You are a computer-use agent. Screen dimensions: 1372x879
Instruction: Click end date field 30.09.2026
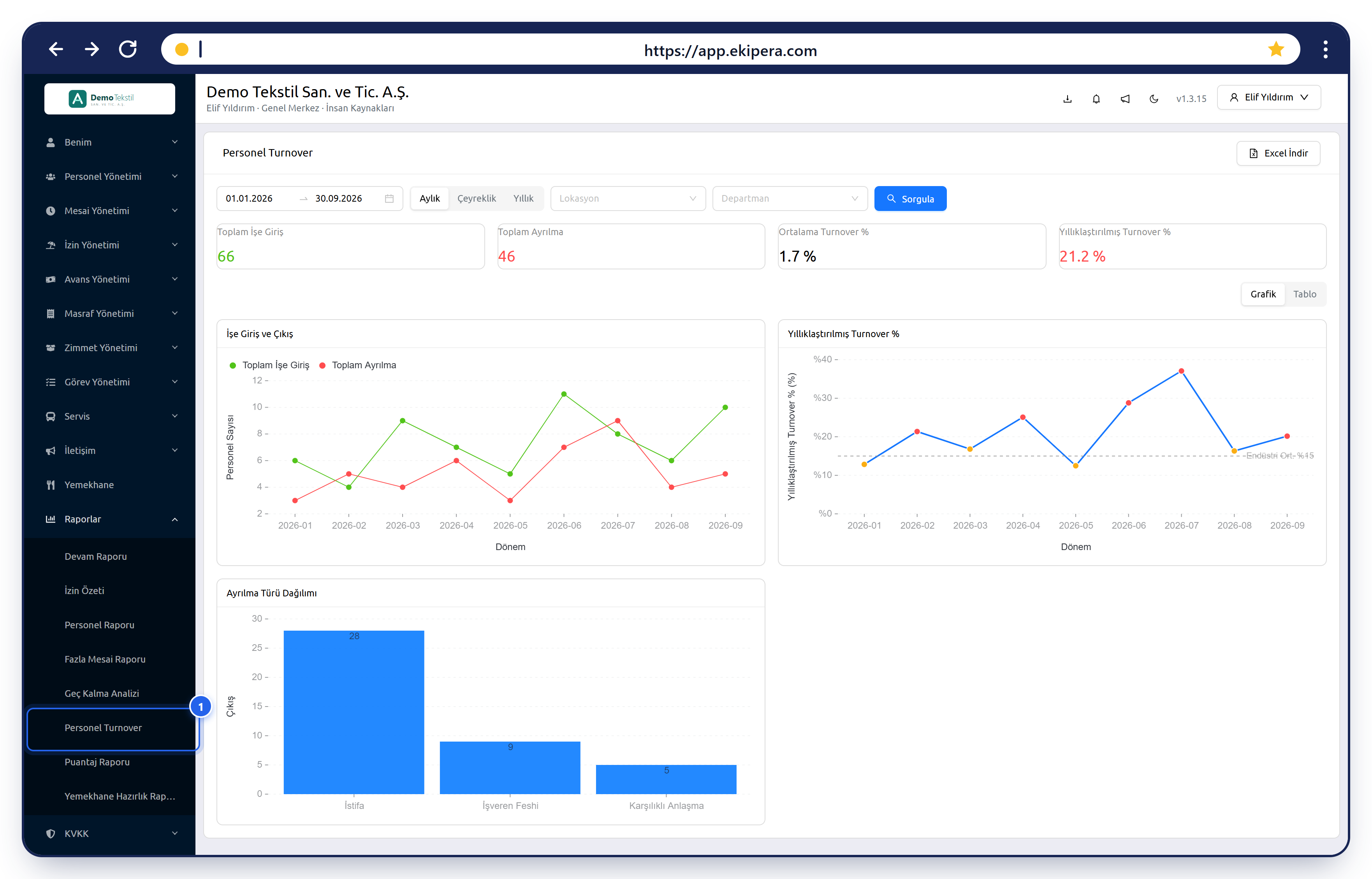tap(338, 199)
